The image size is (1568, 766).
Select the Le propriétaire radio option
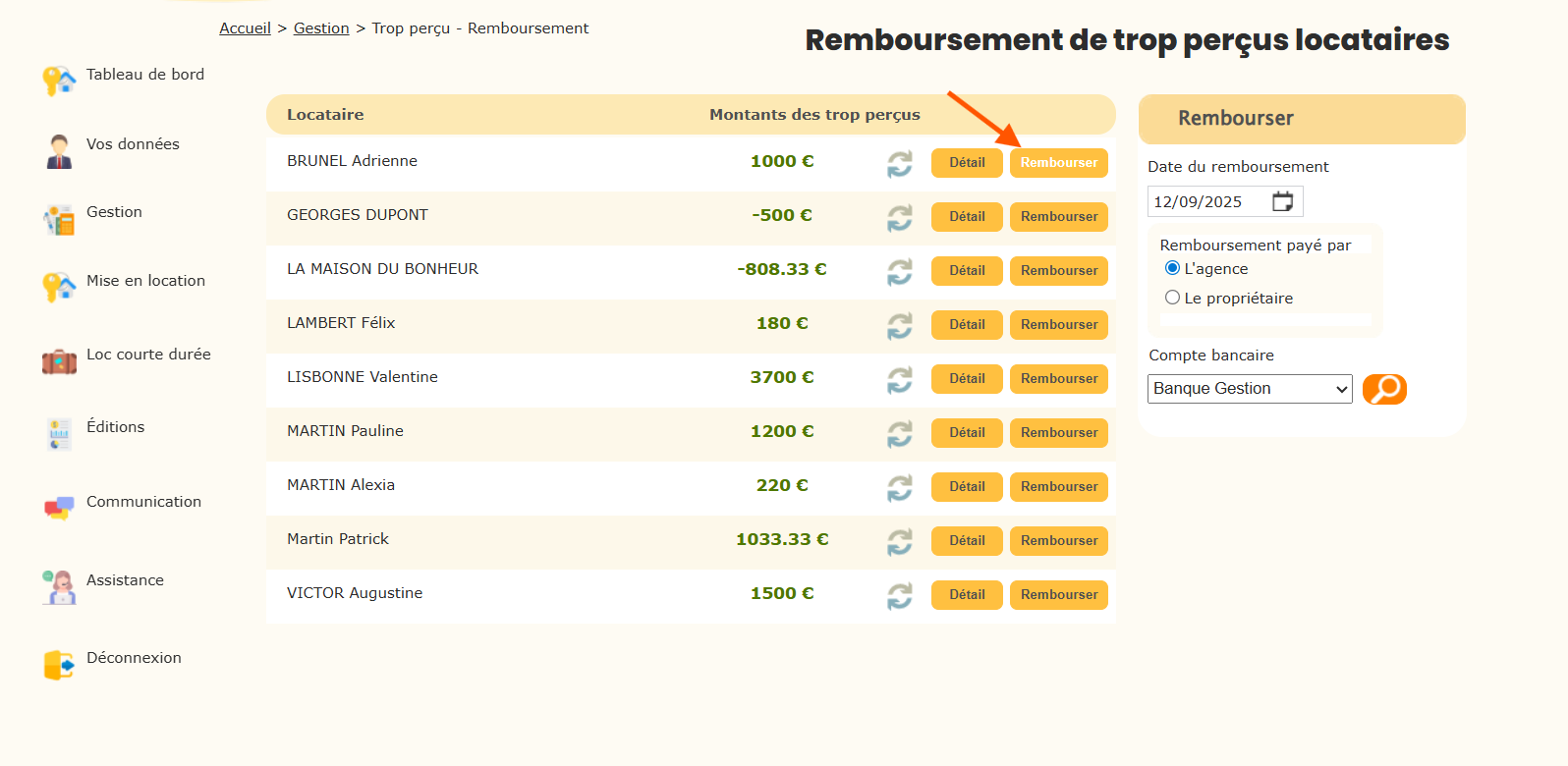[1172, 298]
